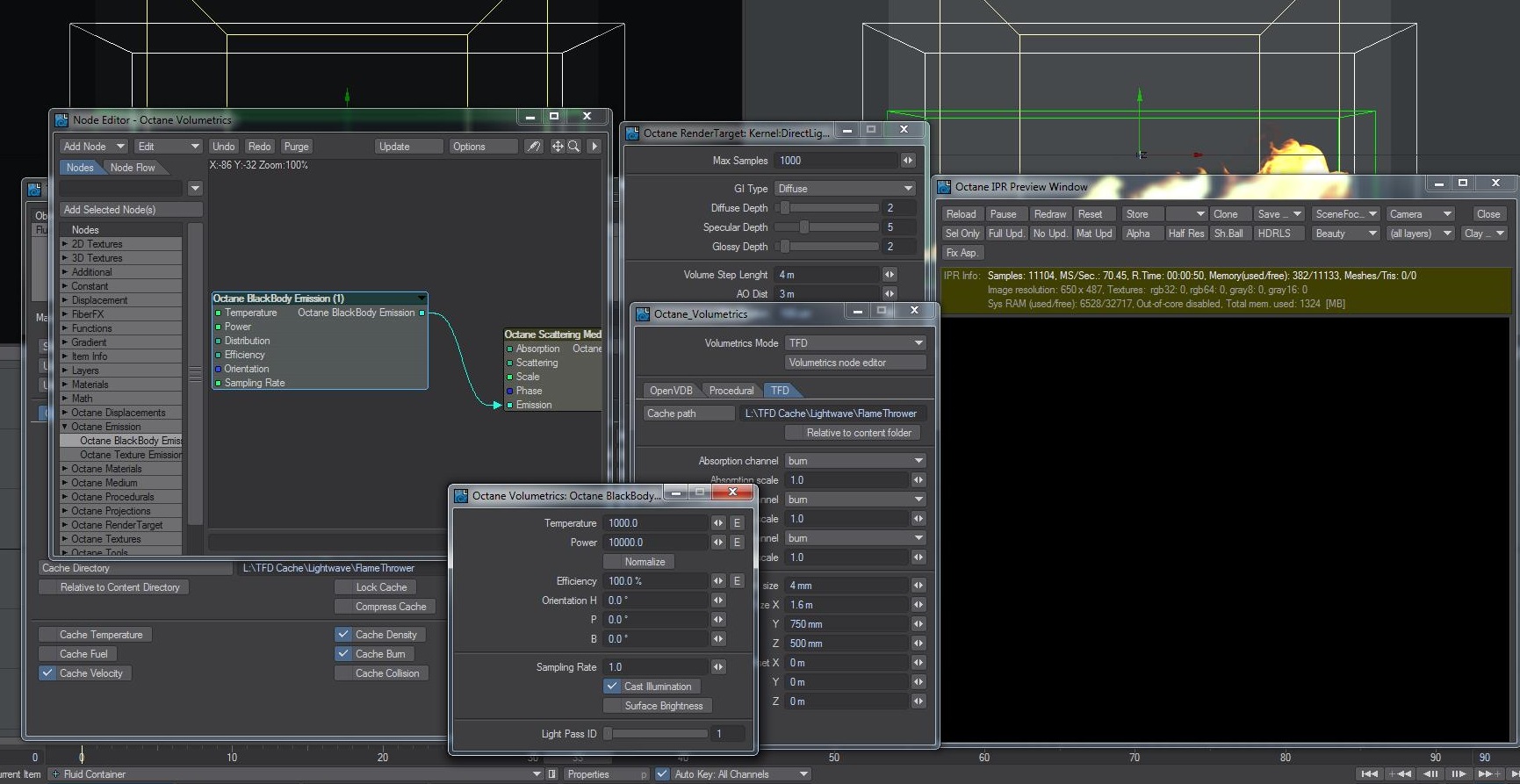Enable the Cache Collision option
The width and height of the screenshot is (1520, 784).
point(381,673)
